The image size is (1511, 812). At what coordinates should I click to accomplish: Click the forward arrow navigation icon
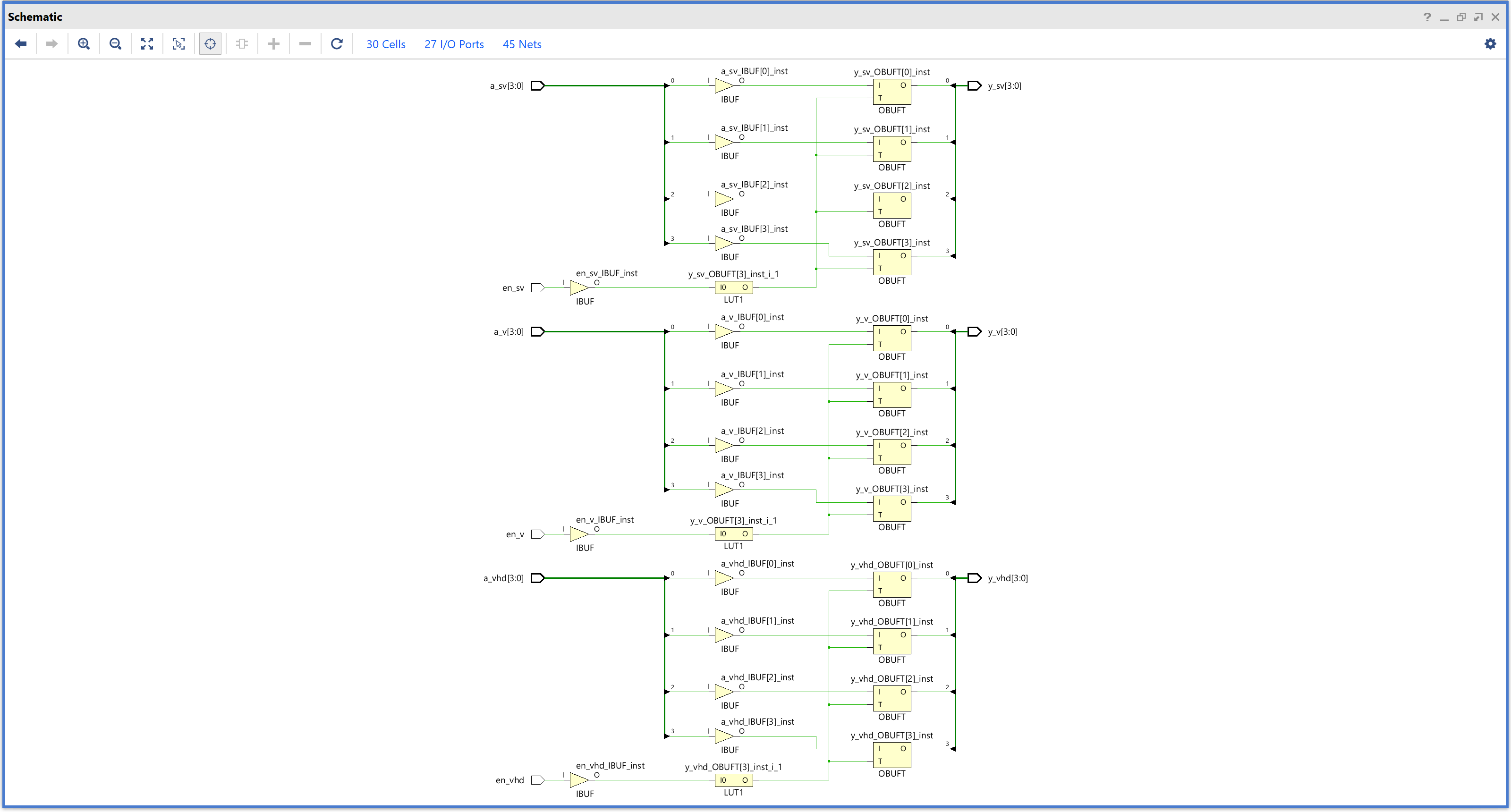tap(51, 44)
